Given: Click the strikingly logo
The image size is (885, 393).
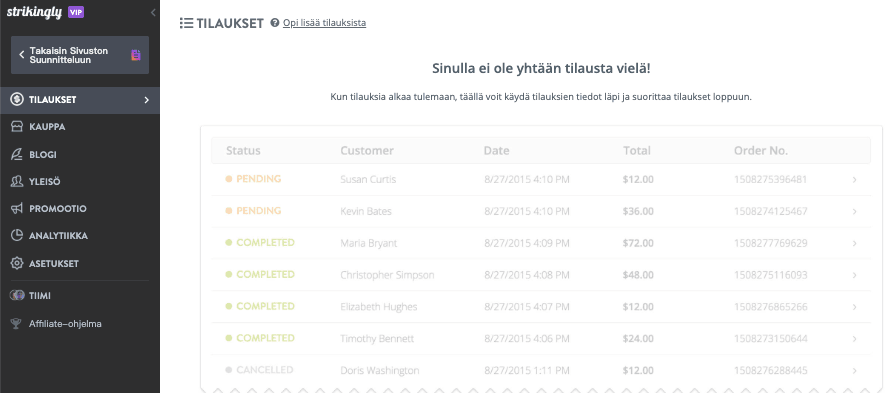Looking at the screenshot, I should click(x=34, y=12).
